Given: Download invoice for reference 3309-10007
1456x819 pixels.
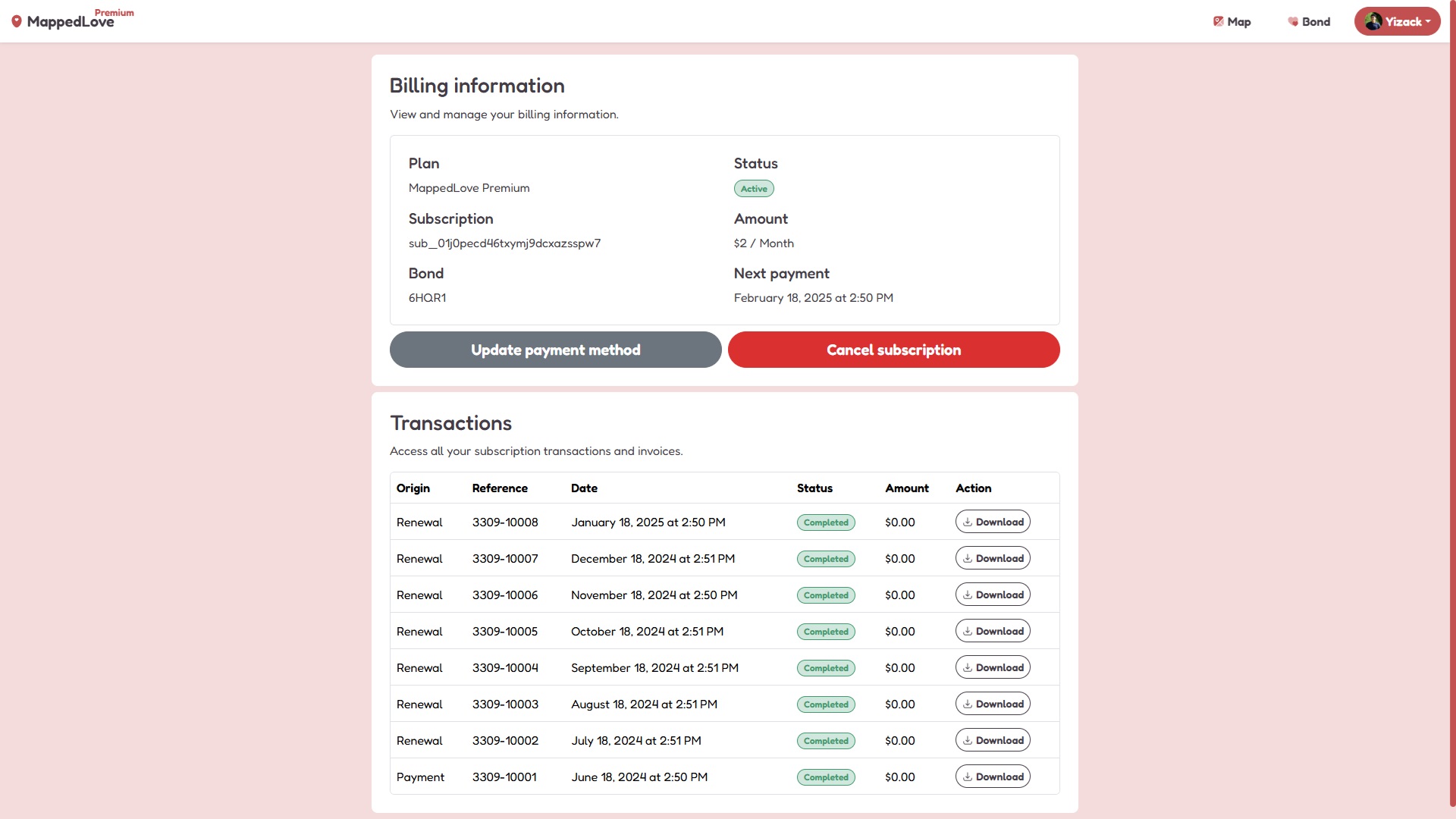Looking at the screenshot, I should (993, 558).
